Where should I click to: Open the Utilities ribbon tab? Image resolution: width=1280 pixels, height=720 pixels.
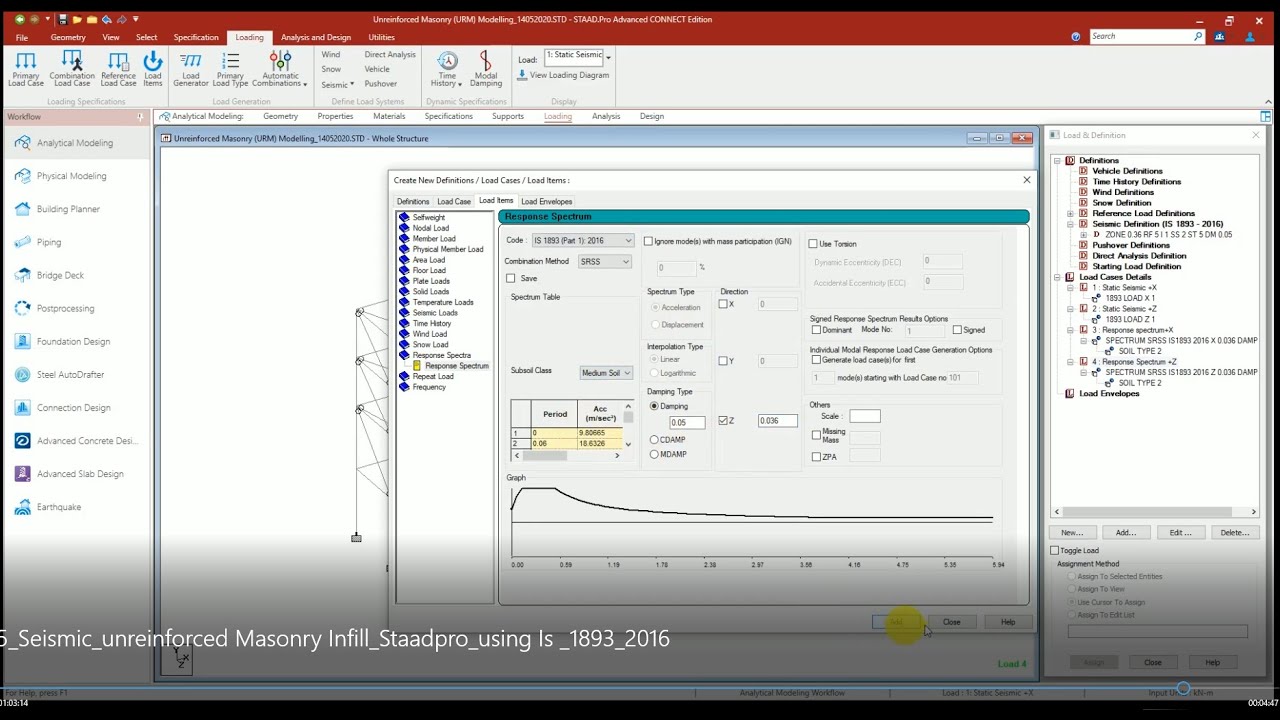[x=381, y=37]
